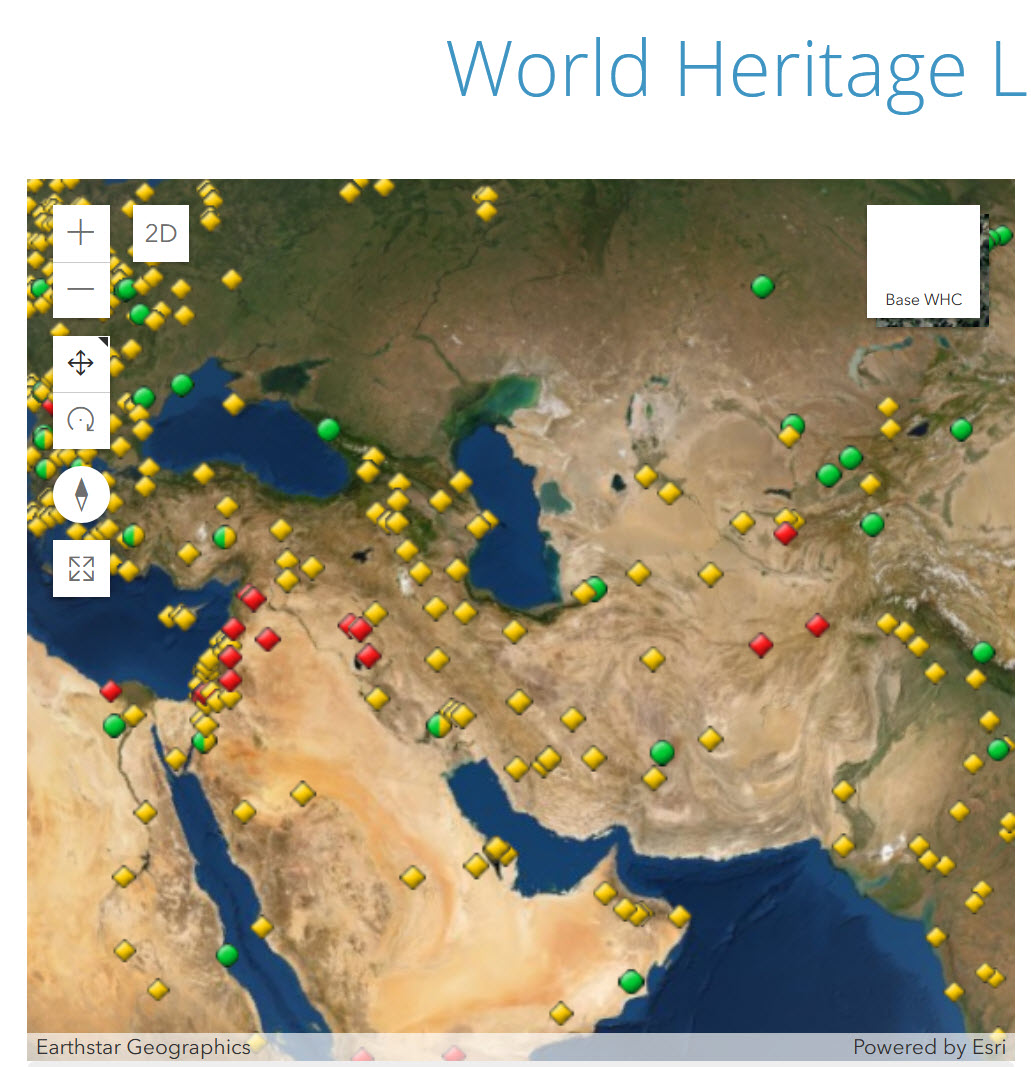Zoom in with the plus button
The width and height of the screenshot is (1031, 1067).
point(81,233)
